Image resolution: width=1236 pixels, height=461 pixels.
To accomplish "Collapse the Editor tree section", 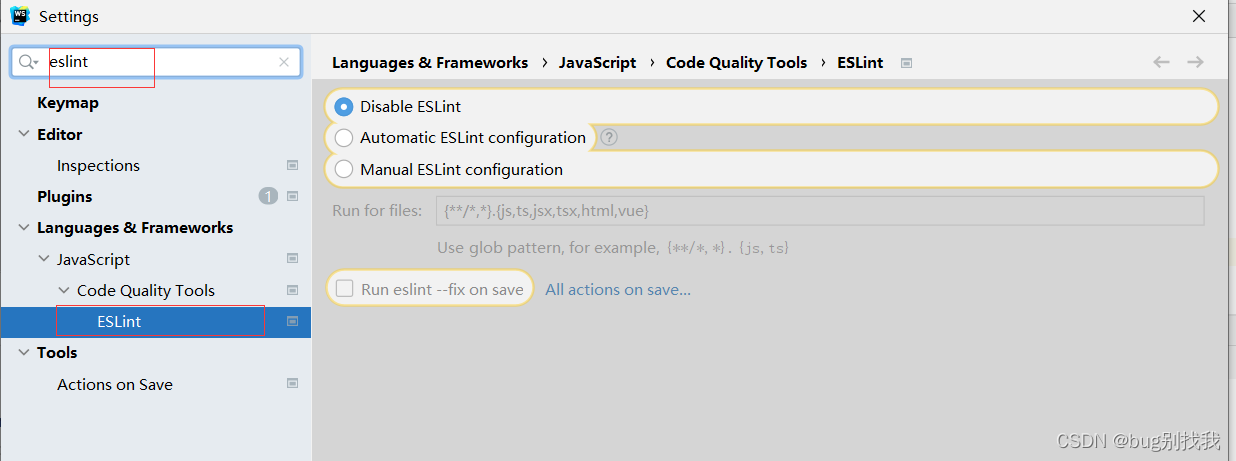I will (24, 134).
